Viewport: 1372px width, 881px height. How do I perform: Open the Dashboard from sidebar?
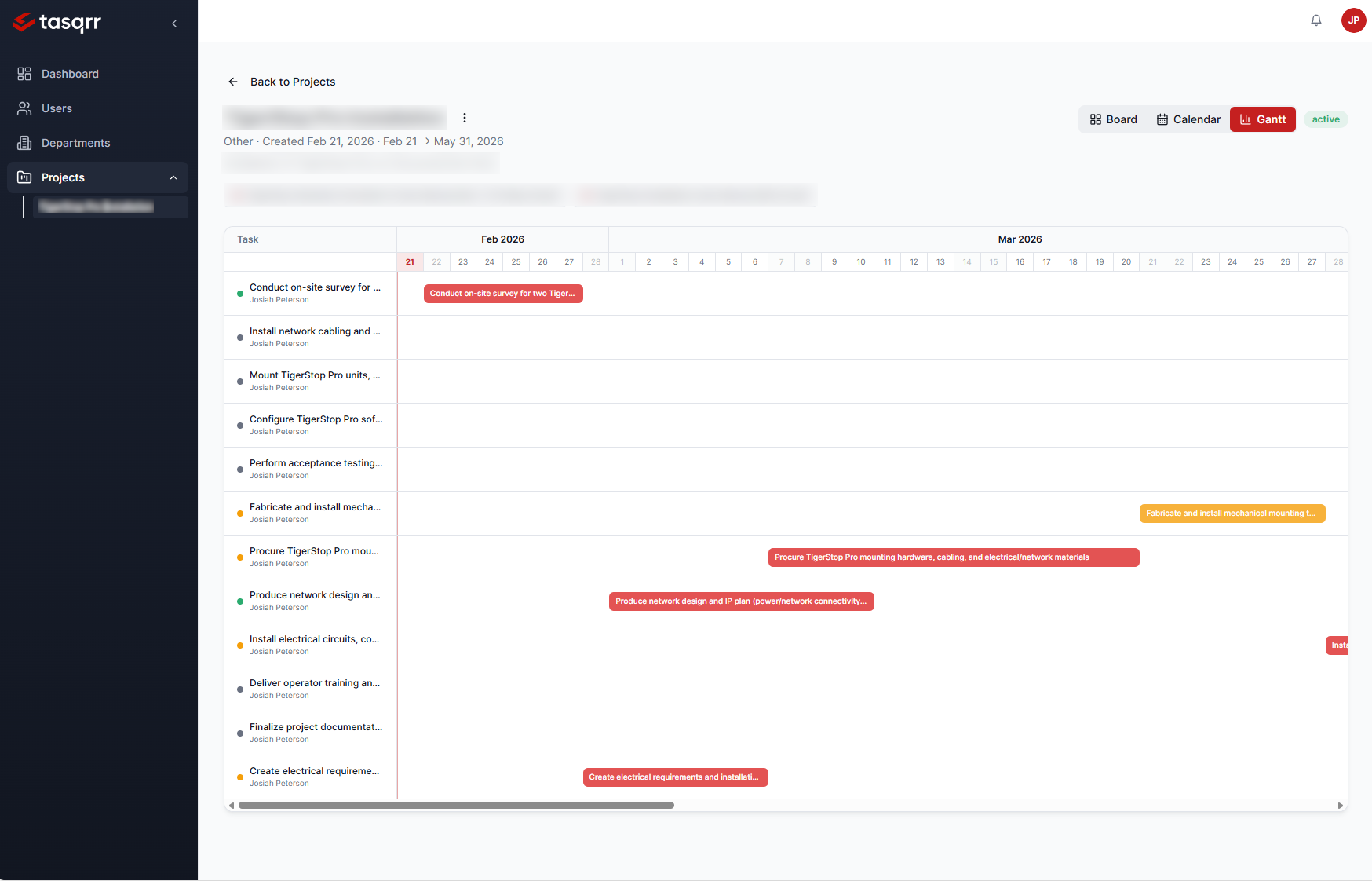point(24,73)
